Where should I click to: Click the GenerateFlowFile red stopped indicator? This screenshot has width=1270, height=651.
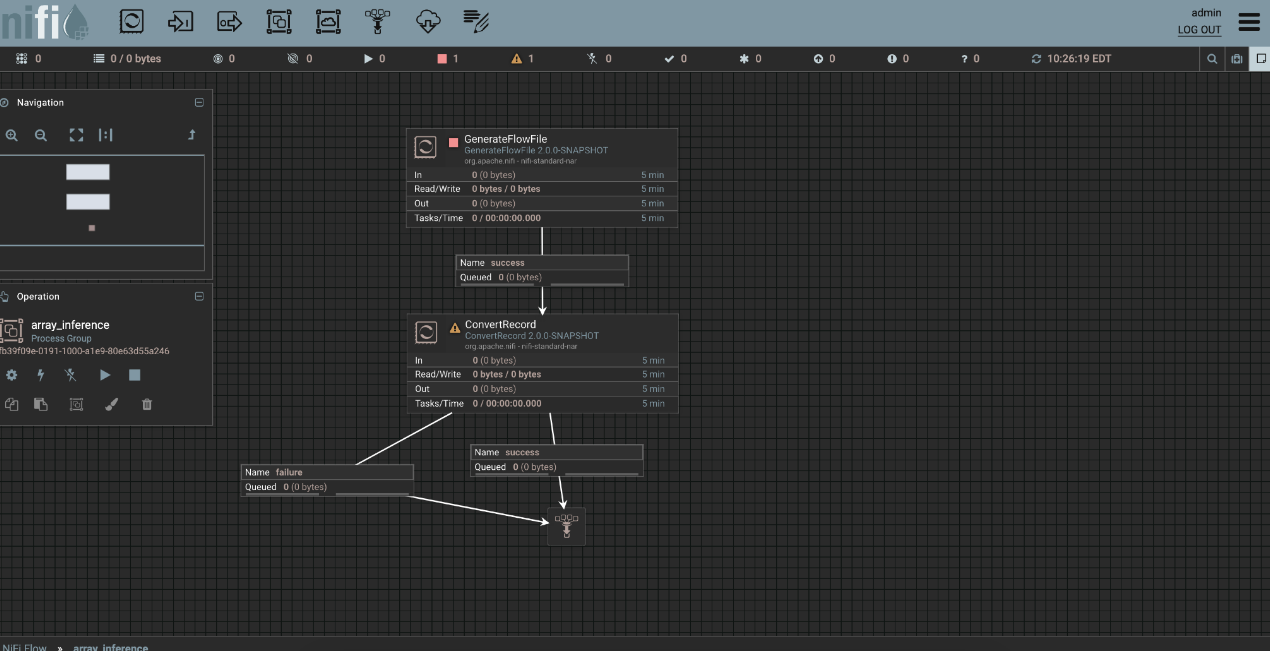tap(453, 142)
